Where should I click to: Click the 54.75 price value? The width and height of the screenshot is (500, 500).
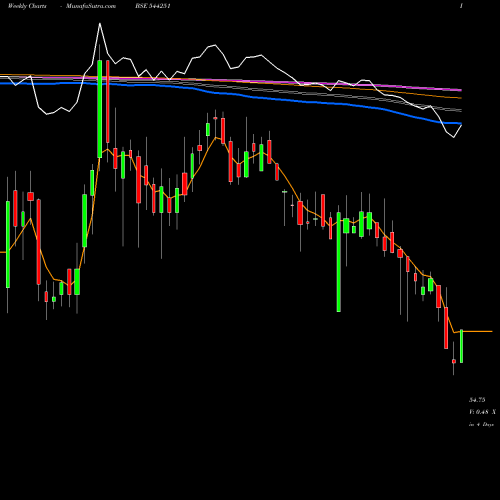pyautogui.click(x=477, y=400)
